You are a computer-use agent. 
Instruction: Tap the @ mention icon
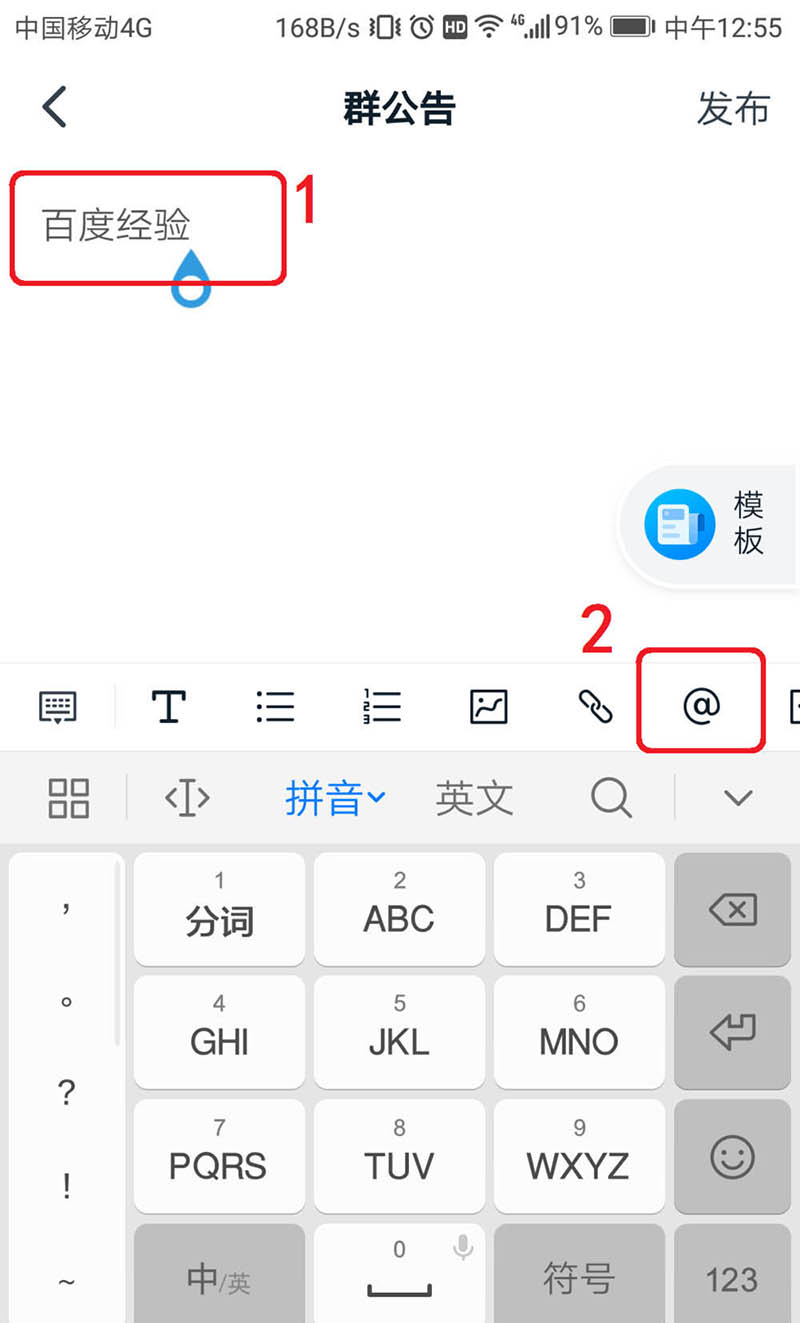[701, 706]
